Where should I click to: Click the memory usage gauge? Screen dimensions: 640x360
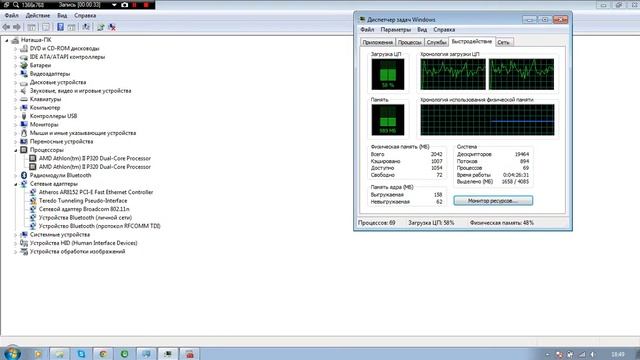click(388, 120)
